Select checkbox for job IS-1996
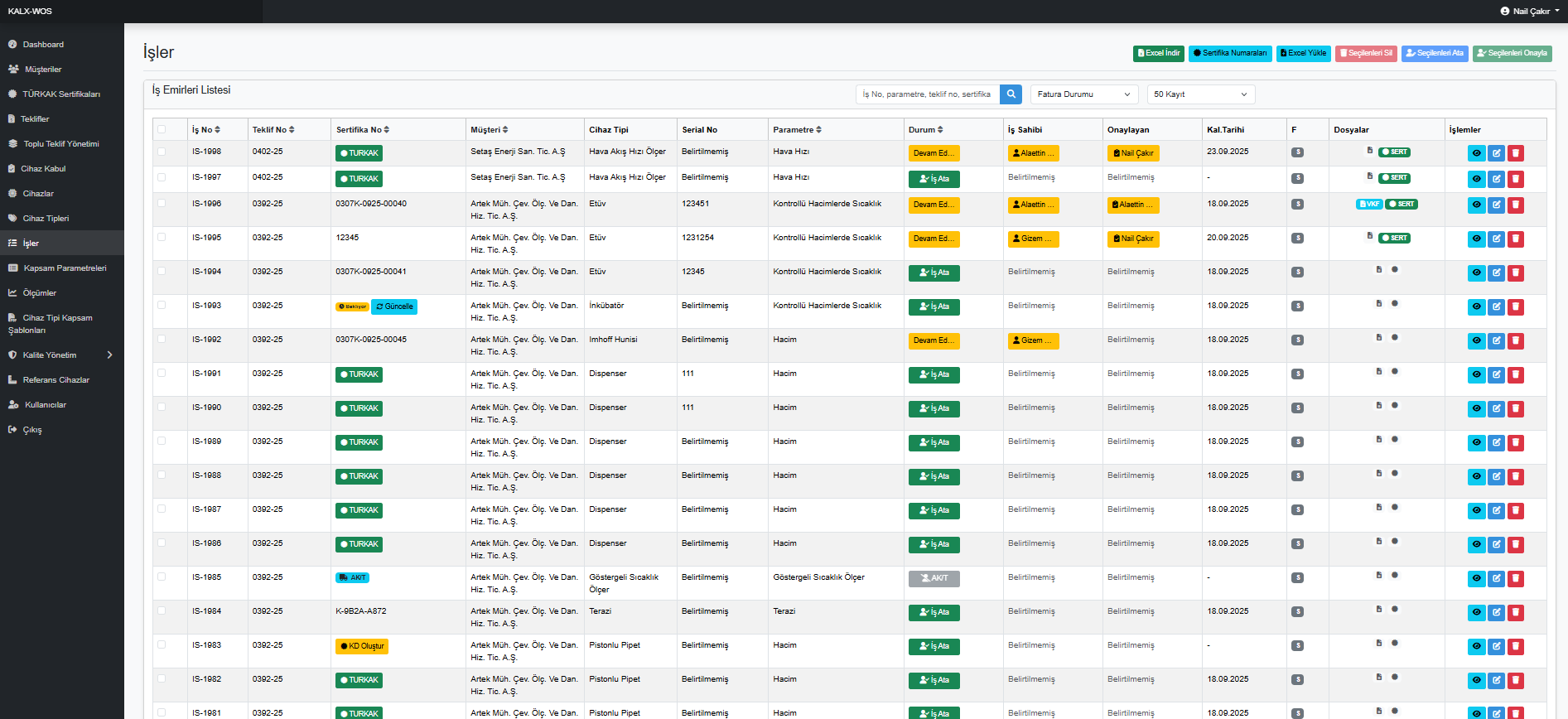 click(x=162, y=203)
